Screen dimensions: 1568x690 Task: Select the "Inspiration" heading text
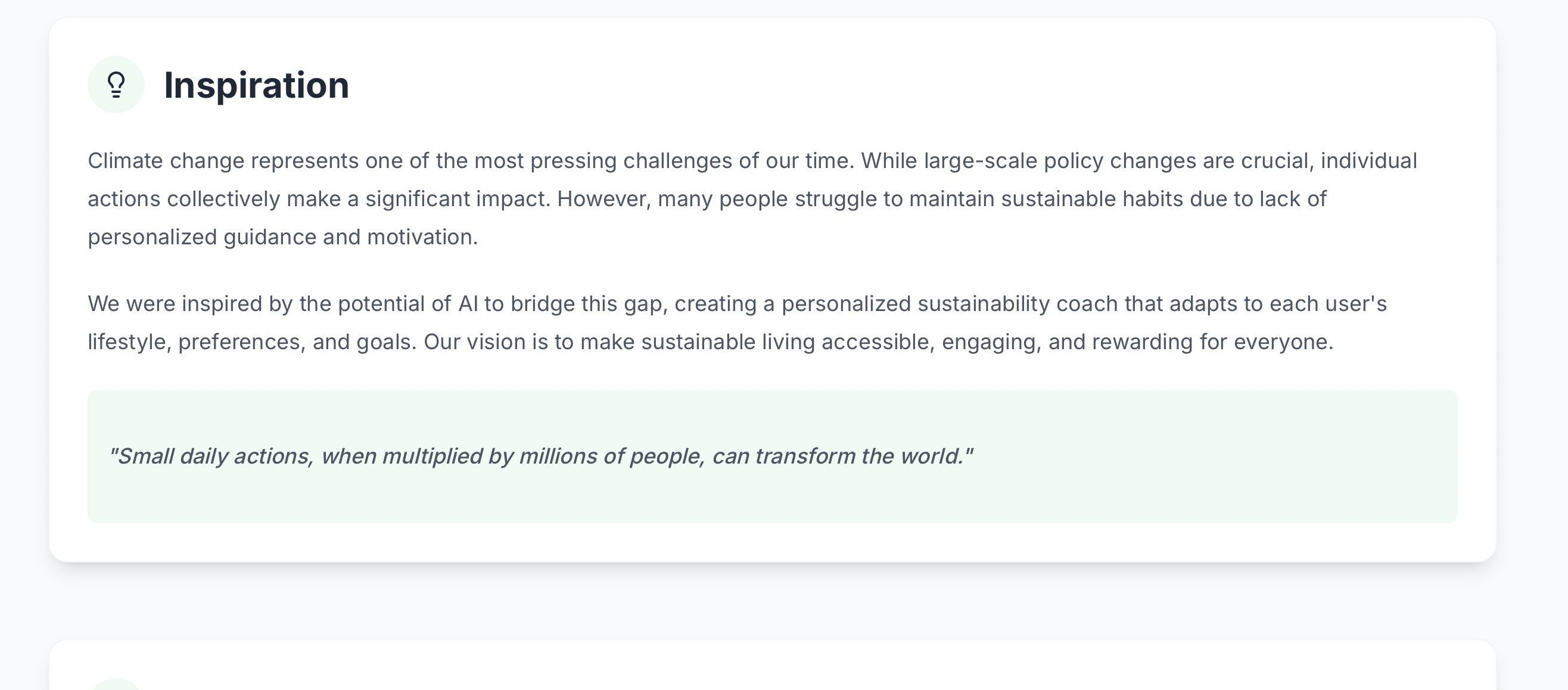256,85
